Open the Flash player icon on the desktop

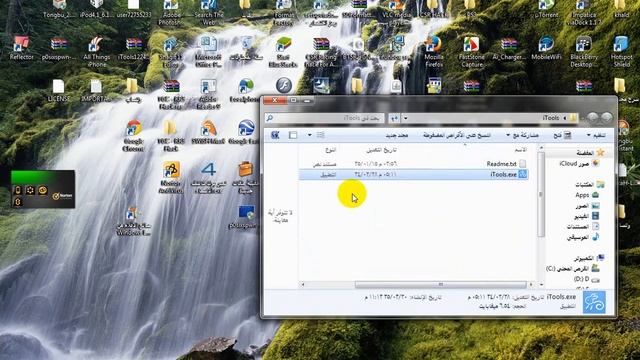[284, 86]
